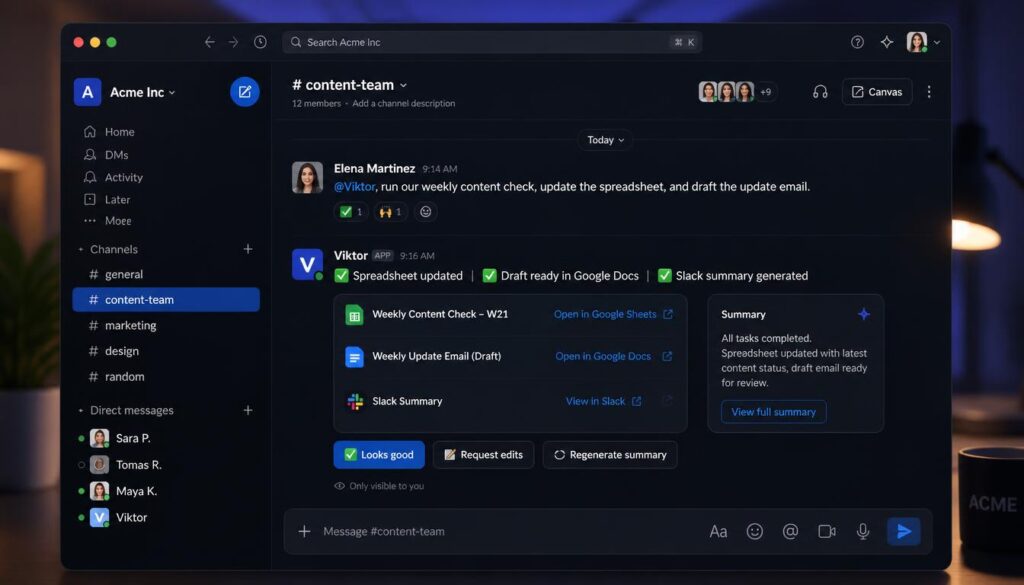Open channel options three-dot menu
1024x585 pixels.
929,92
